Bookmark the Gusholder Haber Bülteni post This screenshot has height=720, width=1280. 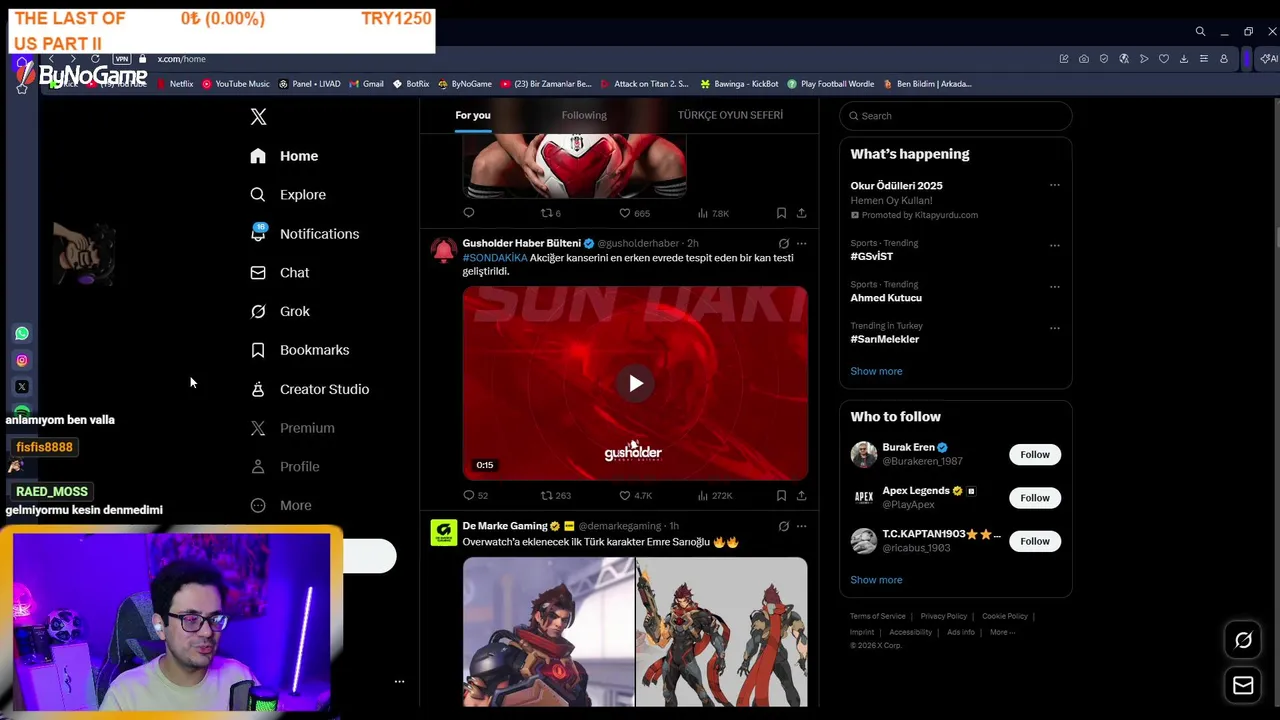[781, 495]
